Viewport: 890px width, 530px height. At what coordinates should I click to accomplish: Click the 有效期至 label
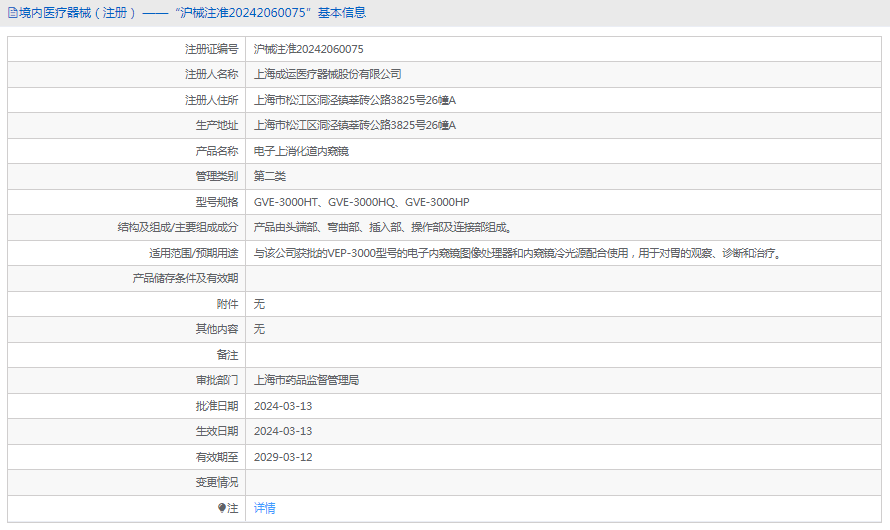tap(217, 457)
